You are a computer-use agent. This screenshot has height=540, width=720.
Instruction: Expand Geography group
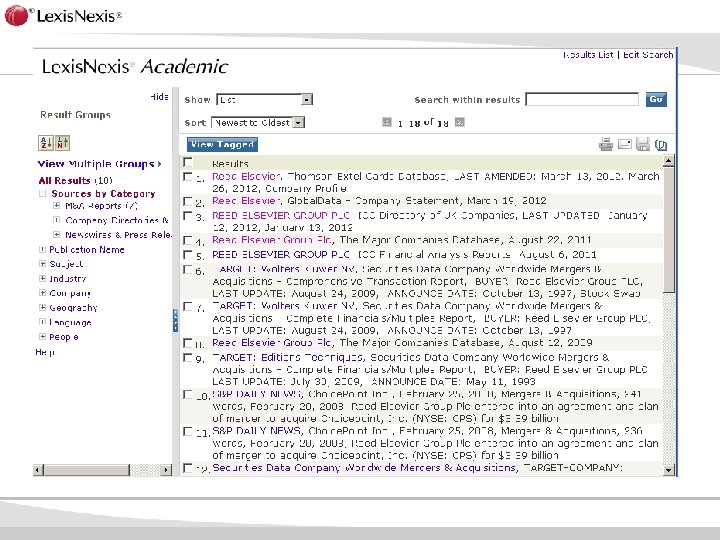(x=42, y=307)
